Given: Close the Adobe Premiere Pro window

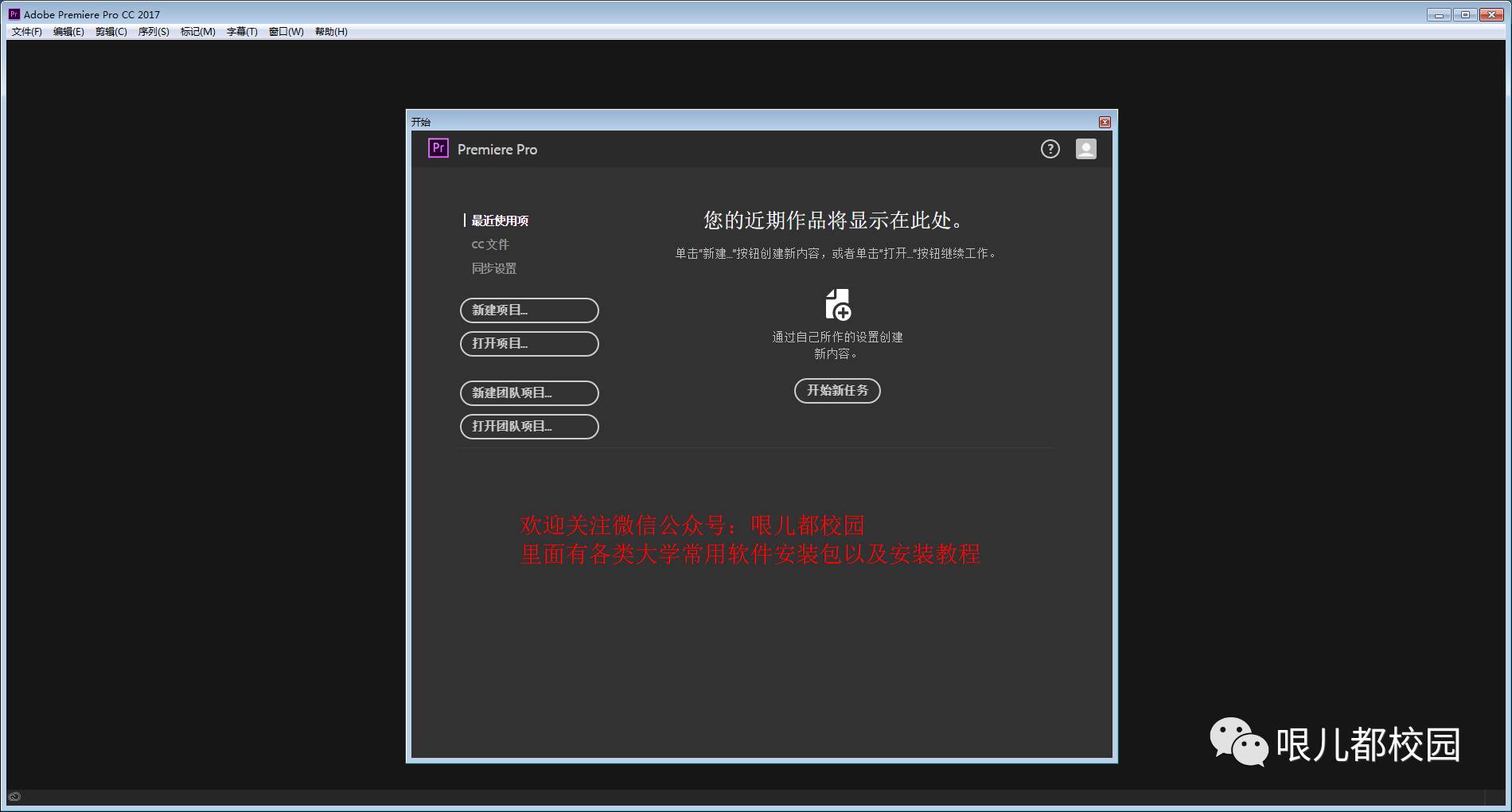Looking at the screenshot, I should 1491,14.
